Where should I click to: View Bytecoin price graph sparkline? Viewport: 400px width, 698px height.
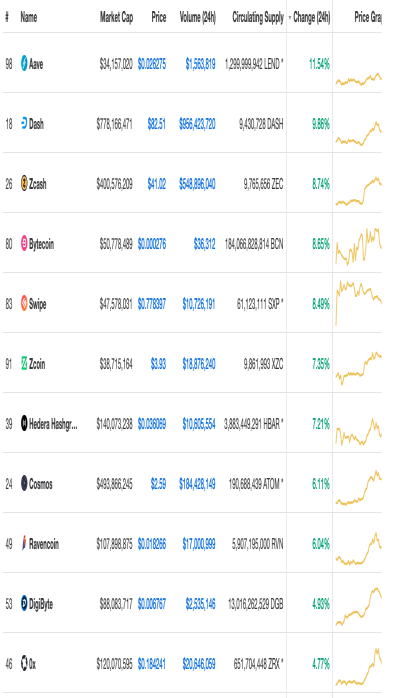click(x=358, y=246)
